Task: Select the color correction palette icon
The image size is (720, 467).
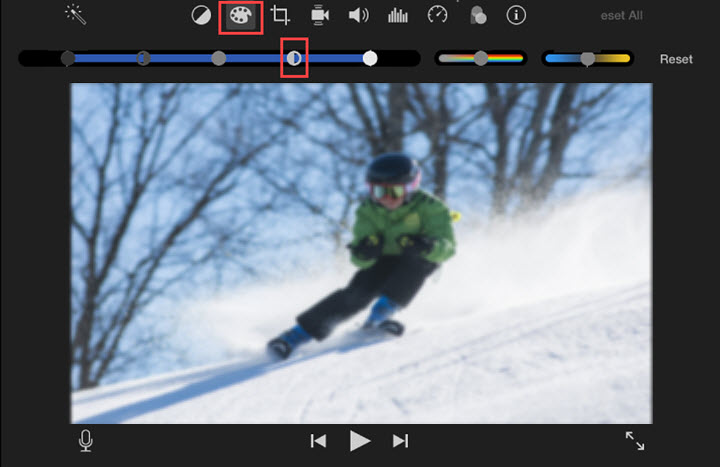Action: coord(241,16)
